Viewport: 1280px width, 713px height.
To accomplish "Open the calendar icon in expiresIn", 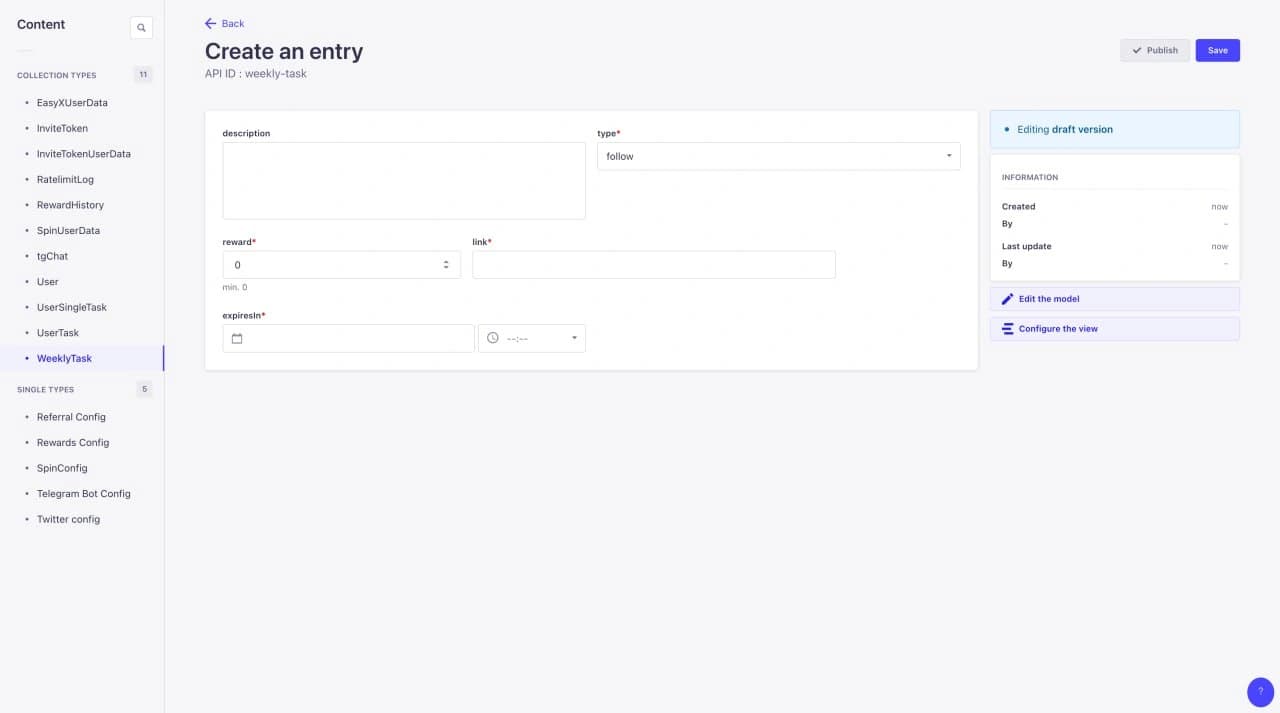I will tap(237, 338).
